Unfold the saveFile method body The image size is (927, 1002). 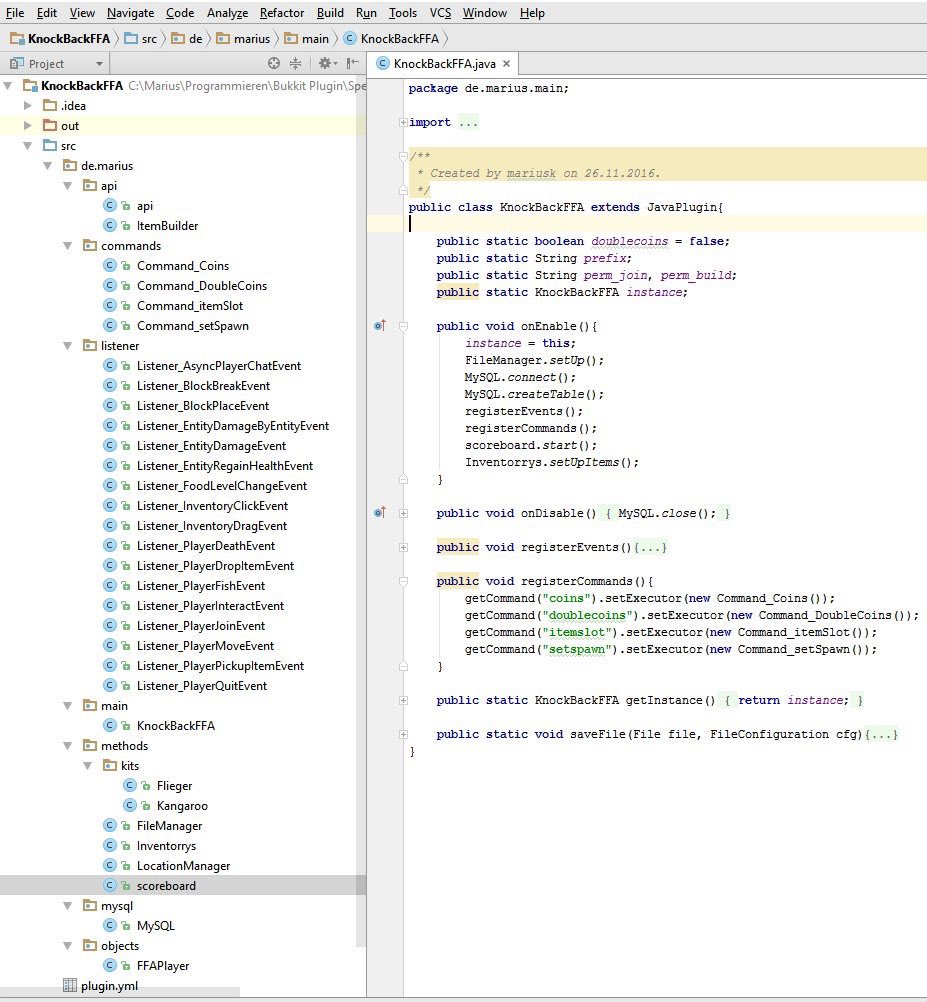click(x=403, y=734)
